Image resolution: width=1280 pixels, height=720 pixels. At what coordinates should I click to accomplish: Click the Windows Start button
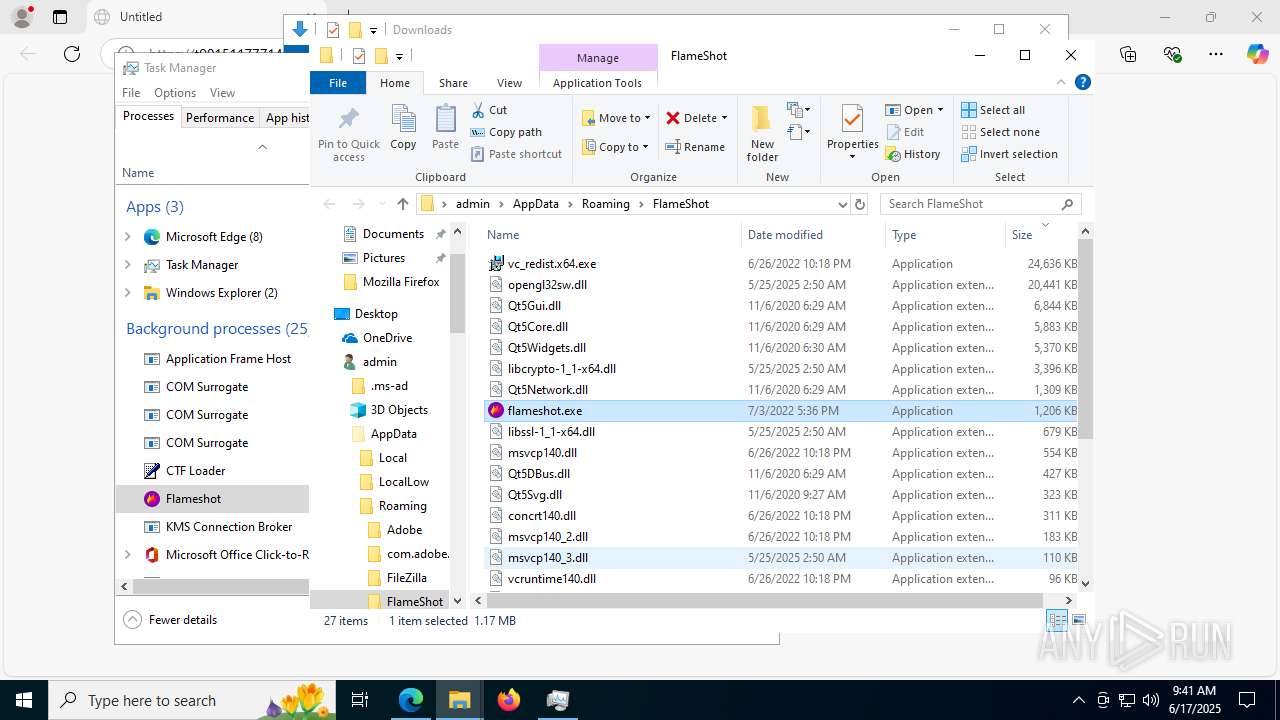point(24,700)
